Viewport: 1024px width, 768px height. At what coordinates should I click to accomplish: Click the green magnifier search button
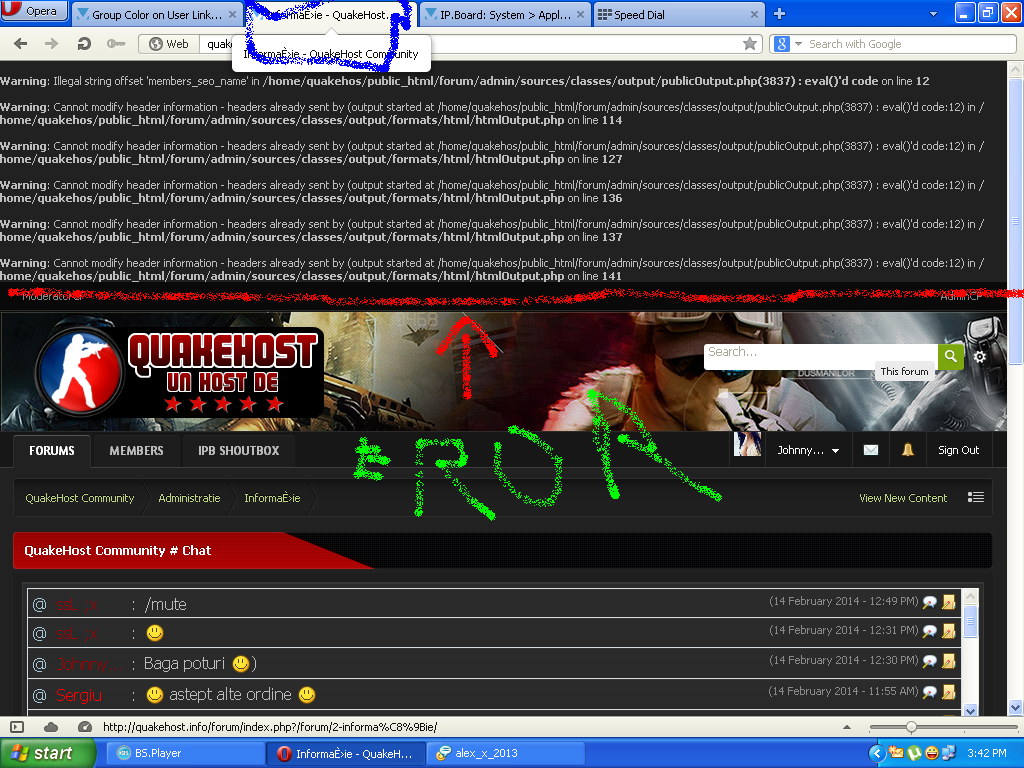tap(951, 356)
